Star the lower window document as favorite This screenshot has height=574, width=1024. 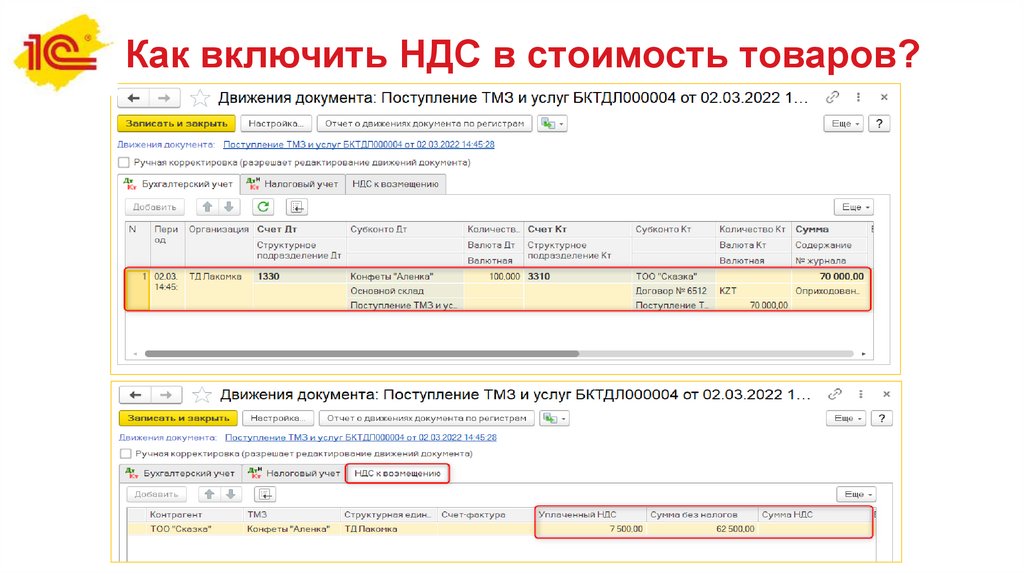202,396
